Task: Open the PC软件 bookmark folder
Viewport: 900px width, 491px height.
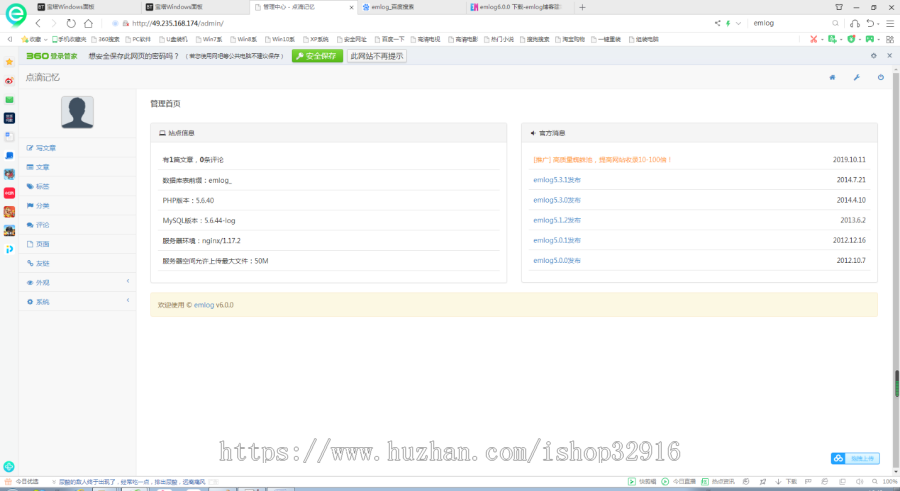Action: [x=138, y=40]
